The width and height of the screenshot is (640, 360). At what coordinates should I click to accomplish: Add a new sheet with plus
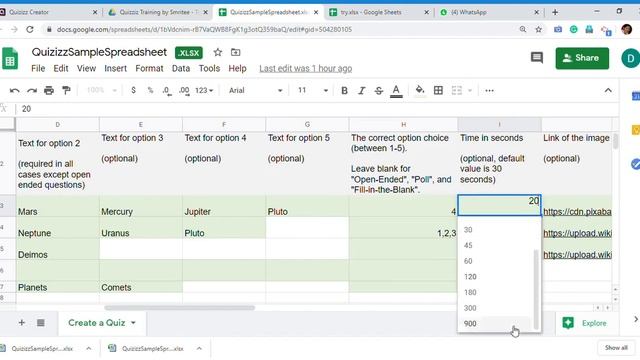[x=22, y=323]
